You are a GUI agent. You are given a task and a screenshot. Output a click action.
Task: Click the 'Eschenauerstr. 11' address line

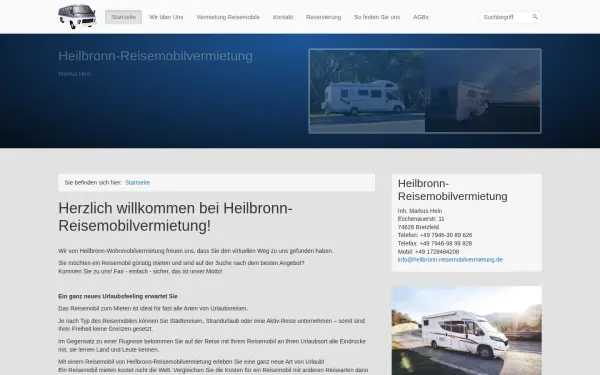click(x=421, y=219)
